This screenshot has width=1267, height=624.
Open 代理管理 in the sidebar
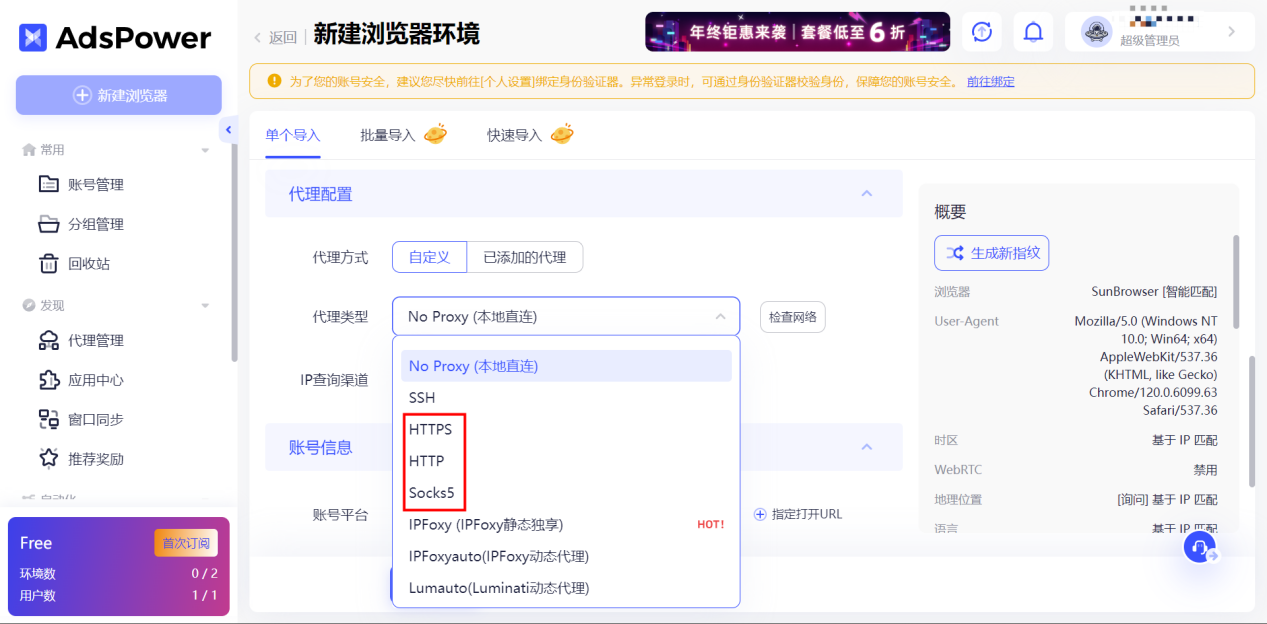pos(96,340)
